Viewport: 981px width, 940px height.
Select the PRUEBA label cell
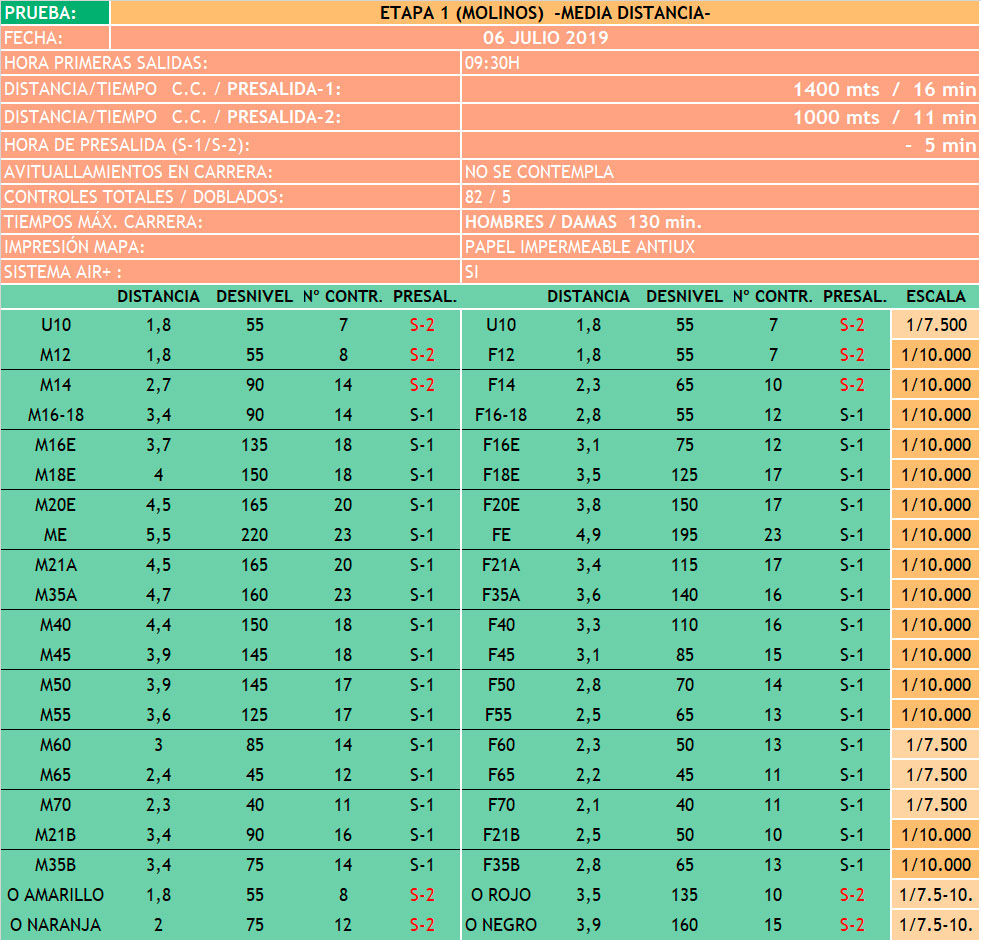tap(55, 13)
